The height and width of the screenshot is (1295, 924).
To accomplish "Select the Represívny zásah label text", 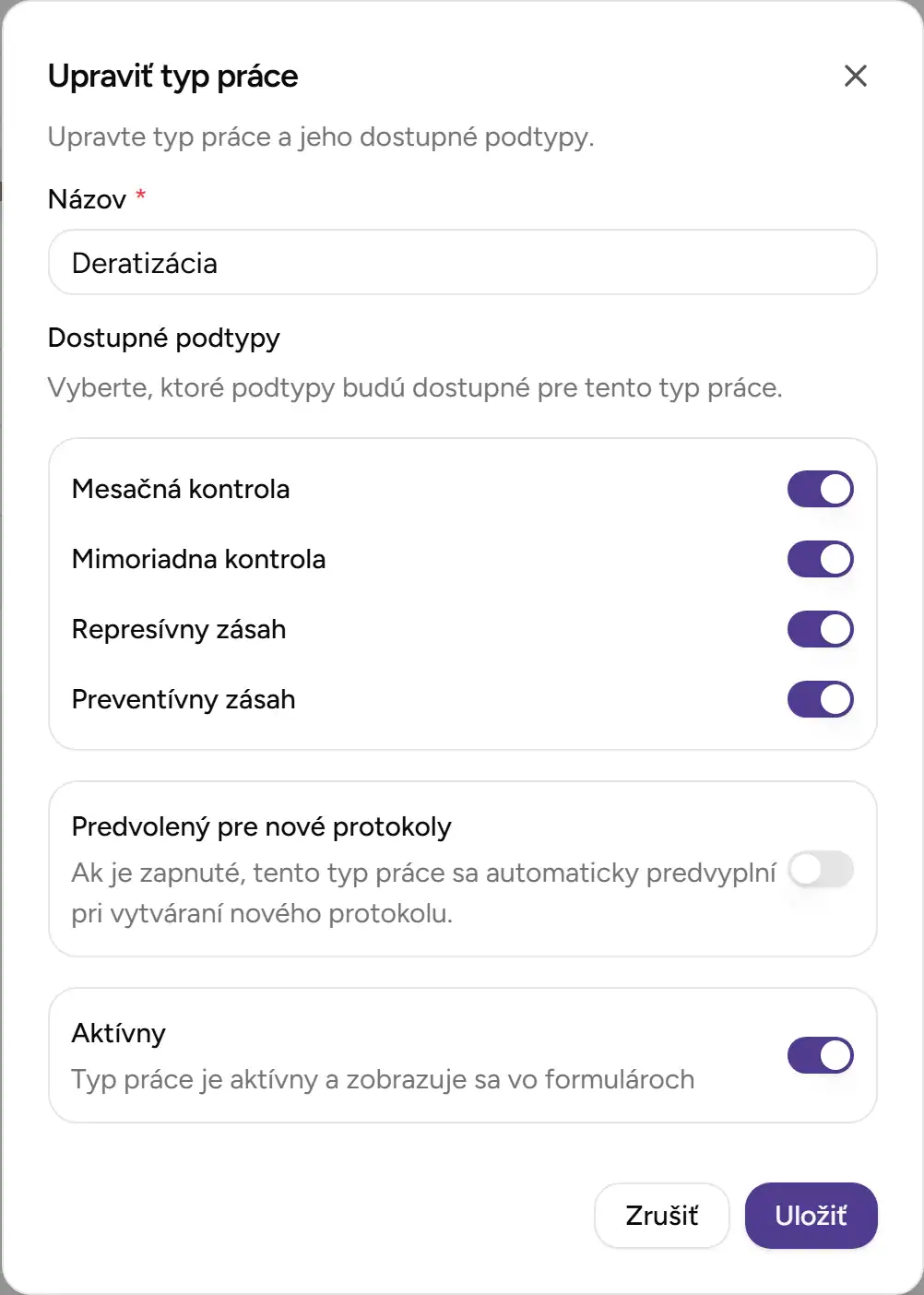I will click(179, 628).
